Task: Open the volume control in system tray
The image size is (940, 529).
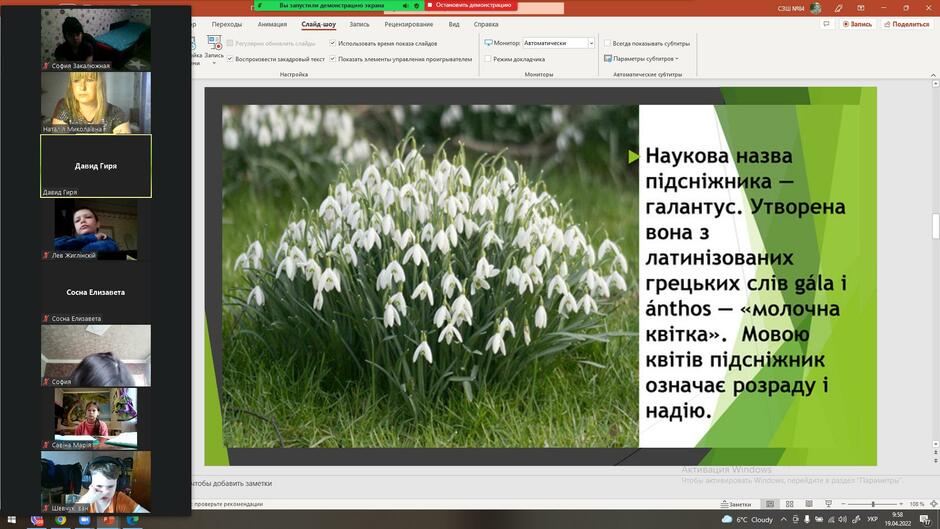Action: (842, 519)
